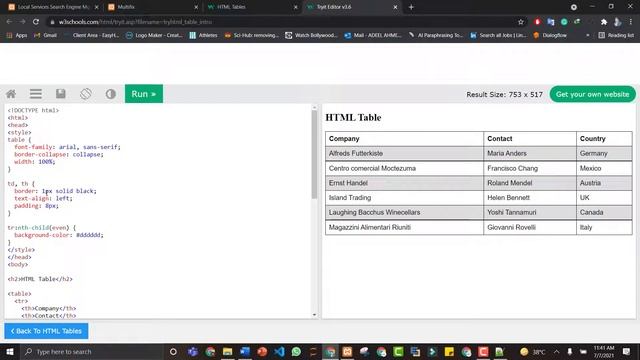The width and height of the screenshot is (640, 360).
Task: Select the Alfreds Futterkiste cell
Action: pos(404,153)
